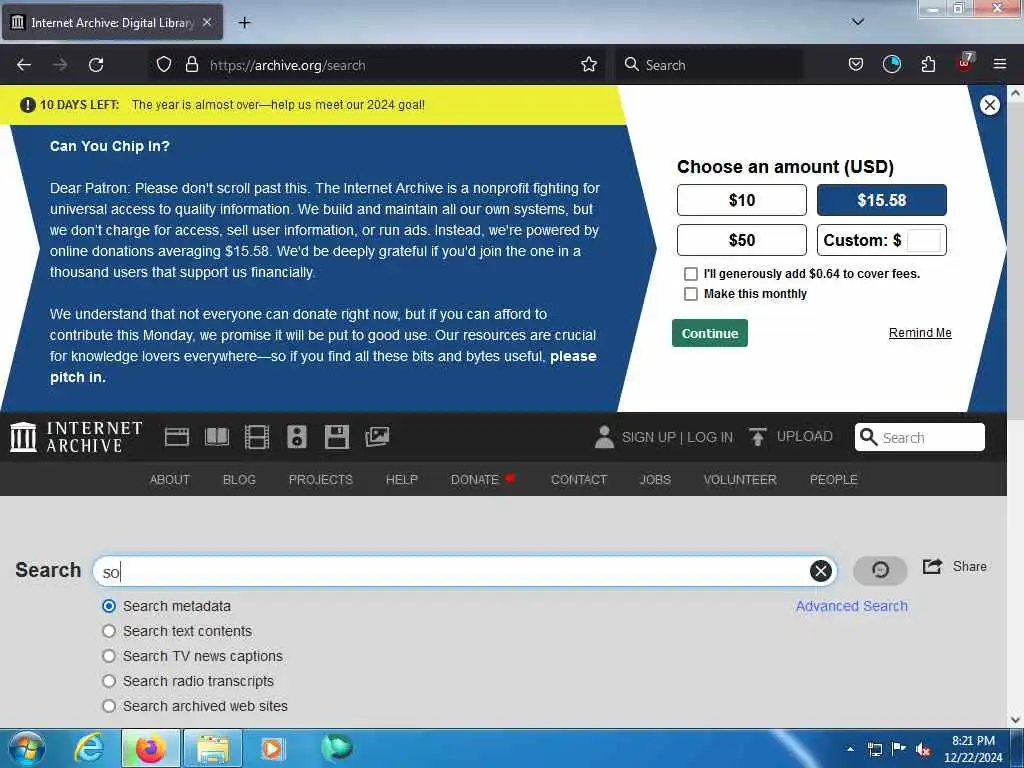Screen dimensions: 1024x768
Task: Choose the $10 donation amount
Action: tap(741, 200)
